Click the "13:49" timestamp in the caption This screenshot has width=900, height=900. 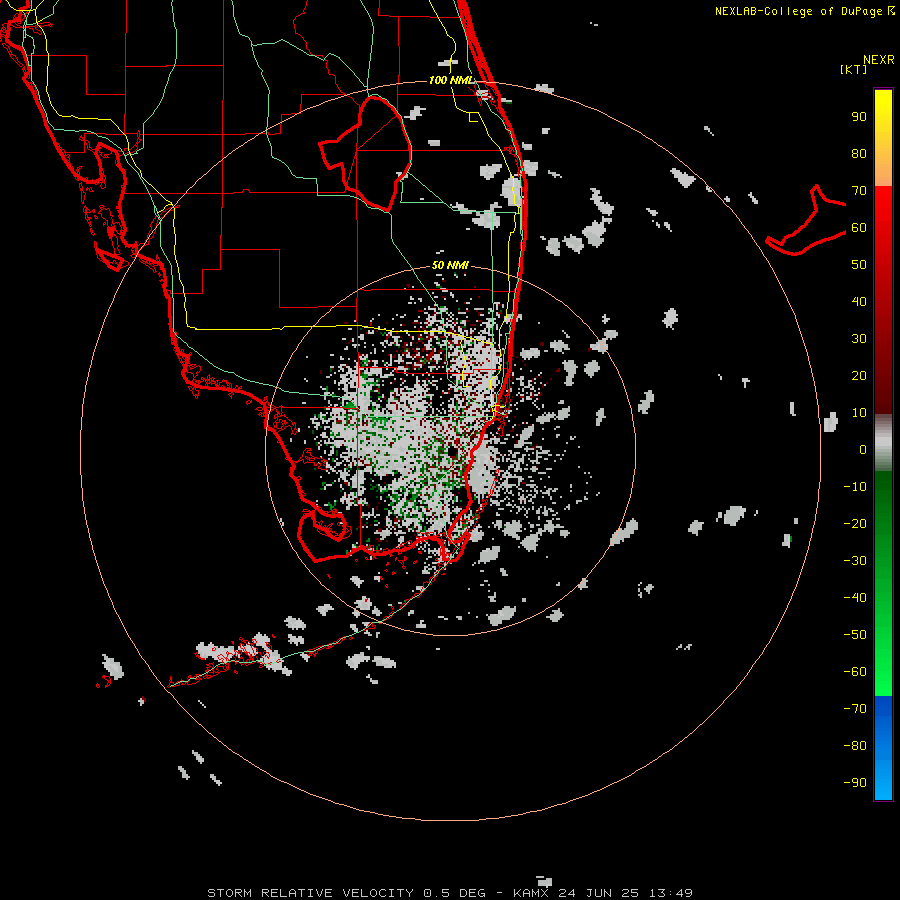click(x=671, y=893)
